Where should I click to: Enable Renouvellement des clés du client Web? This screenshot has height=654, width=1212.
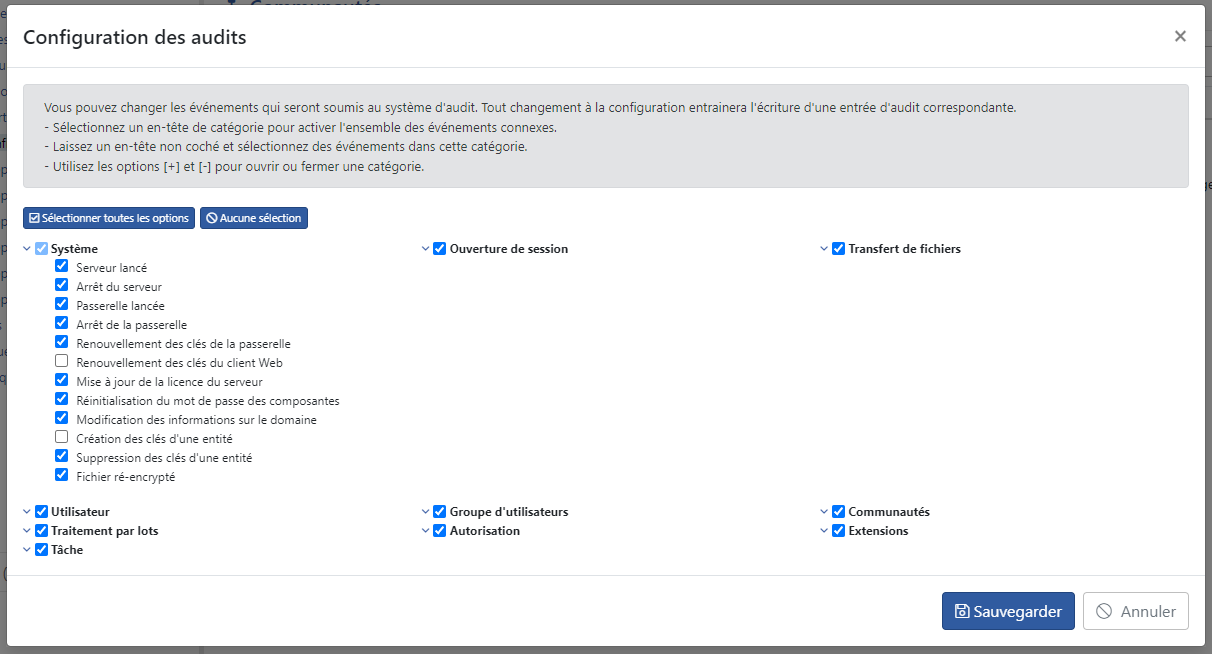tap(62, 361)
